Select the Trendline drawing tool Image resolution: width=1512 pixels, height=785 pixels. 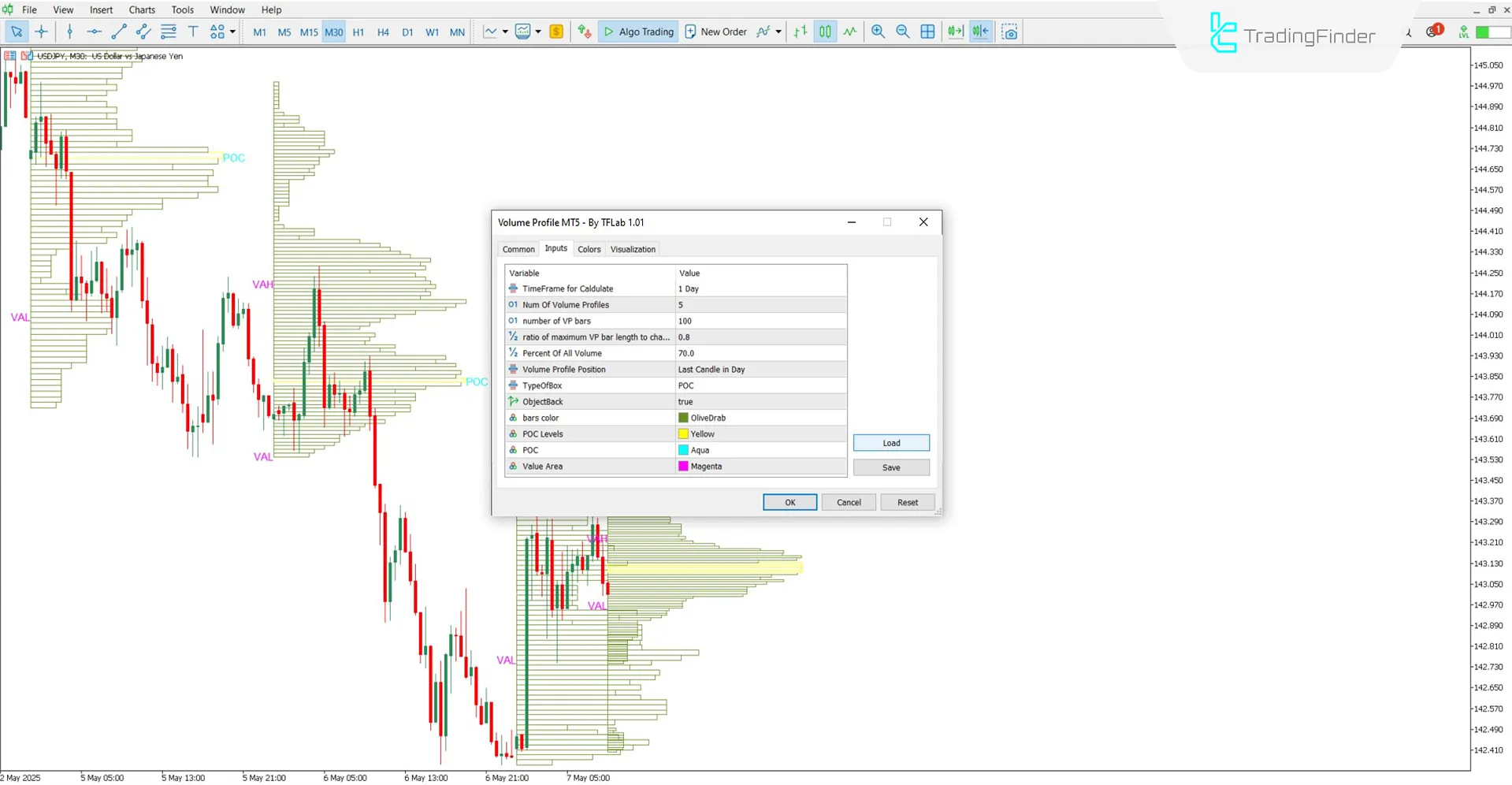pos(119,32)
